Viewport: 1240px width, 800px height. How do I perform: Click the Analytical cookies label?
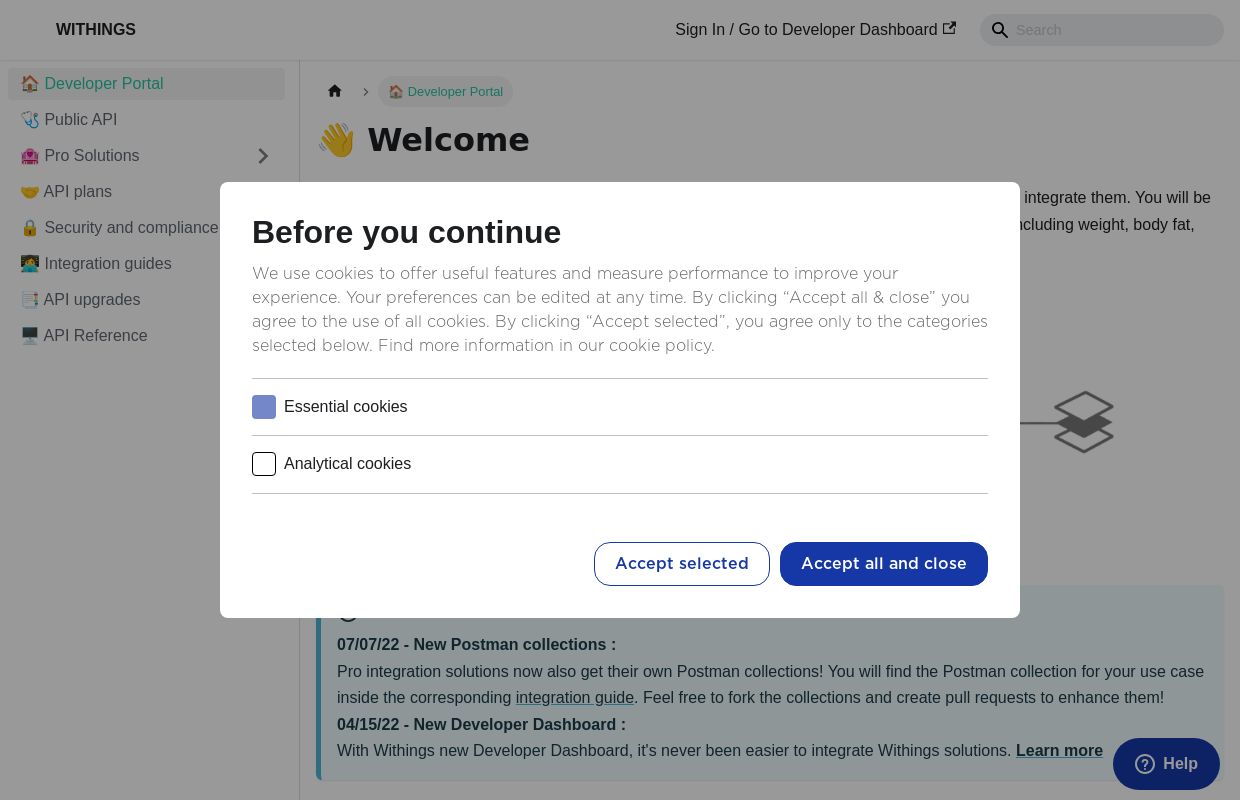tap(347, 464)
